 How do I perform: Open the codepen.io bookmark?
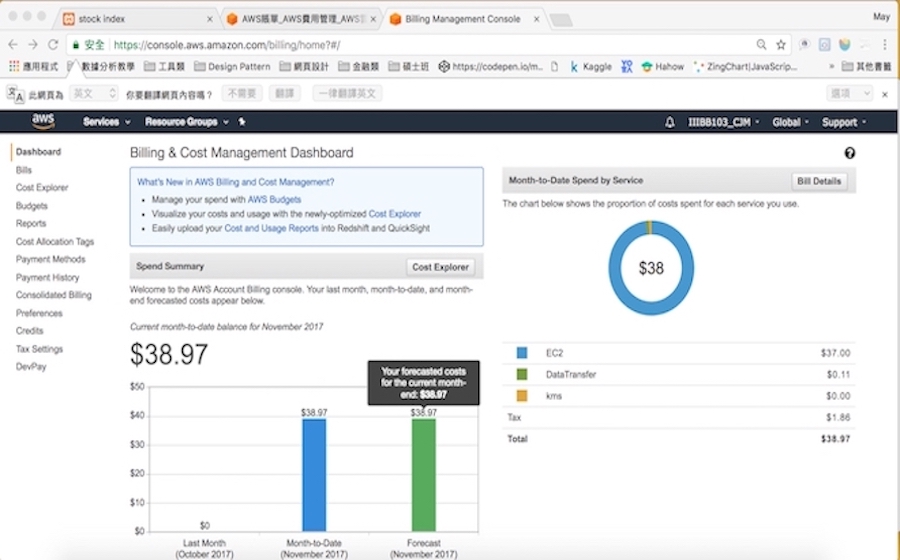[490, 67]
